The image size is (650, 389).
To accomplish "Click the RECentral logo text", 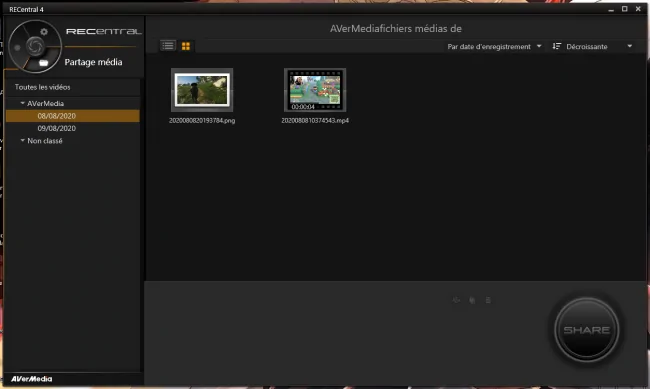I will 104,32.
